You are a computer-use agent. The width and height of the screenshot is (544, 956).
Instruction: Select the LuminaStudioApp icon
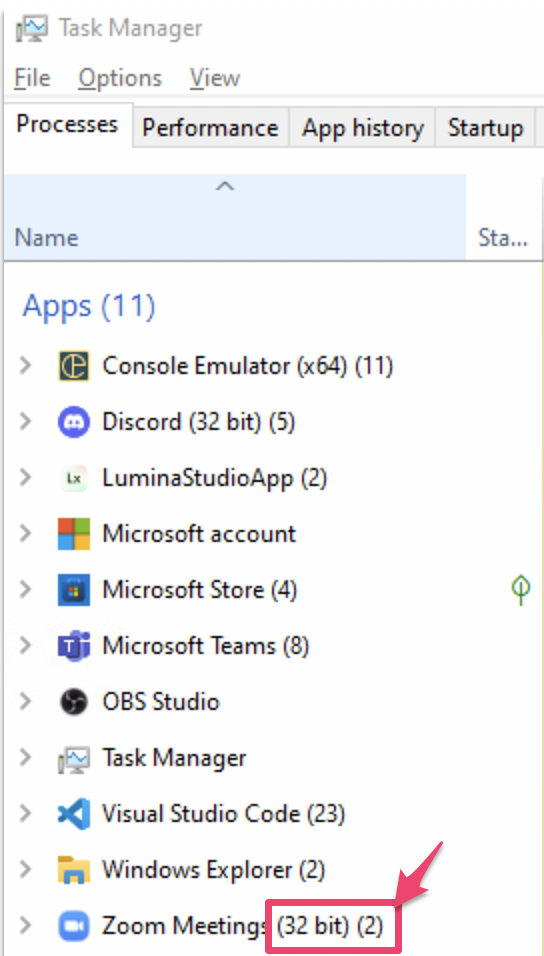(x=74, y=478)
